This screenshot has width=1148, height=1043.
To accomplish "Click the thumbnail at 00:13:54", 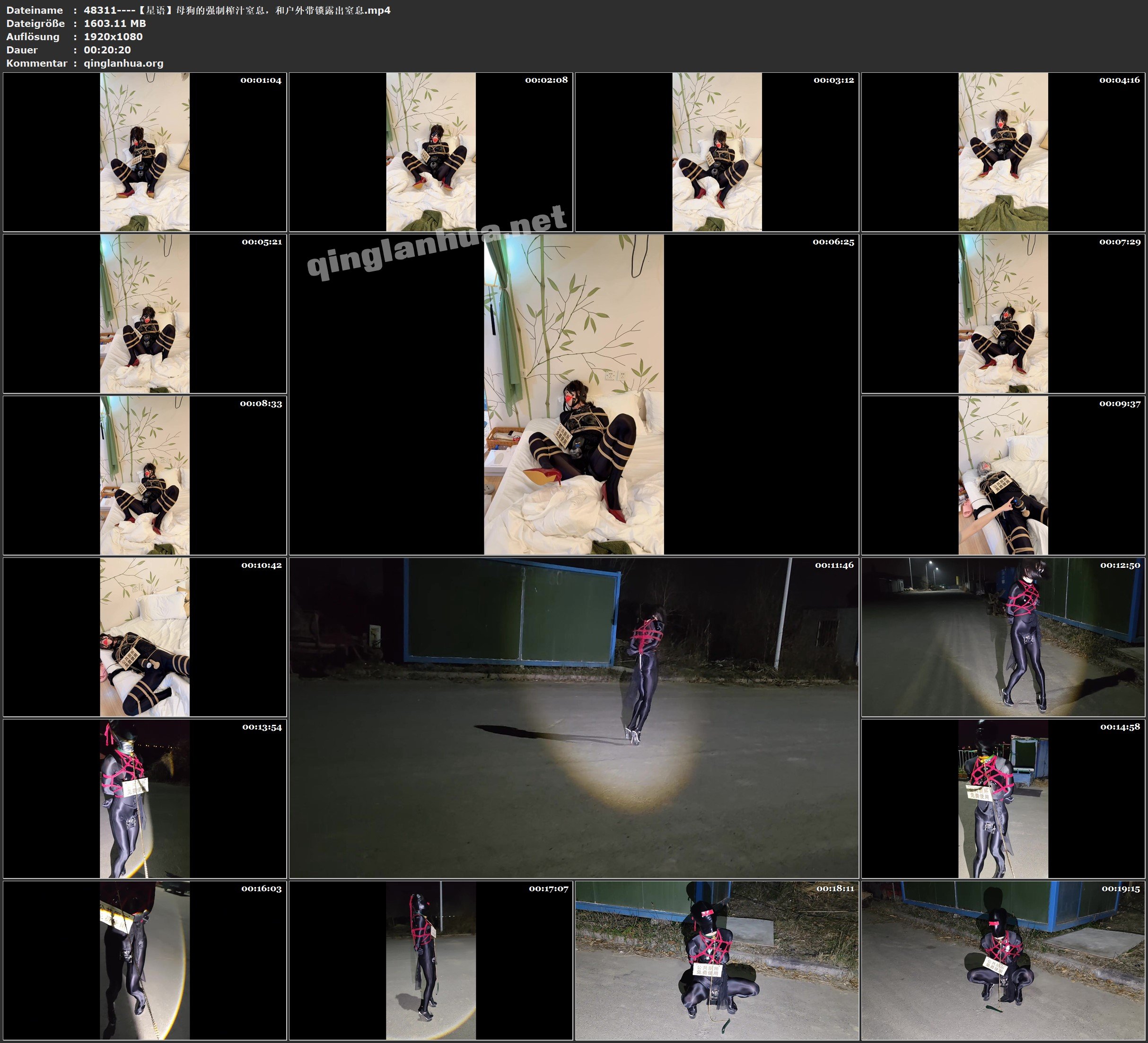I will click(x=145, y=798).
